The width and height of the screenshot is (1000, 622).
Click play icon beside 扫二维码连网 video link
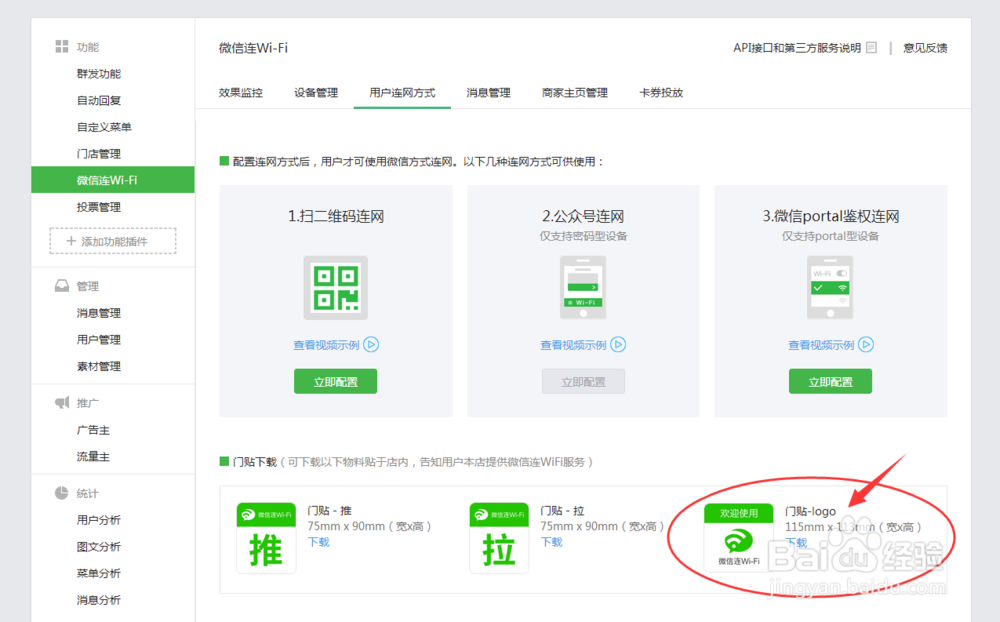(371, 344)
